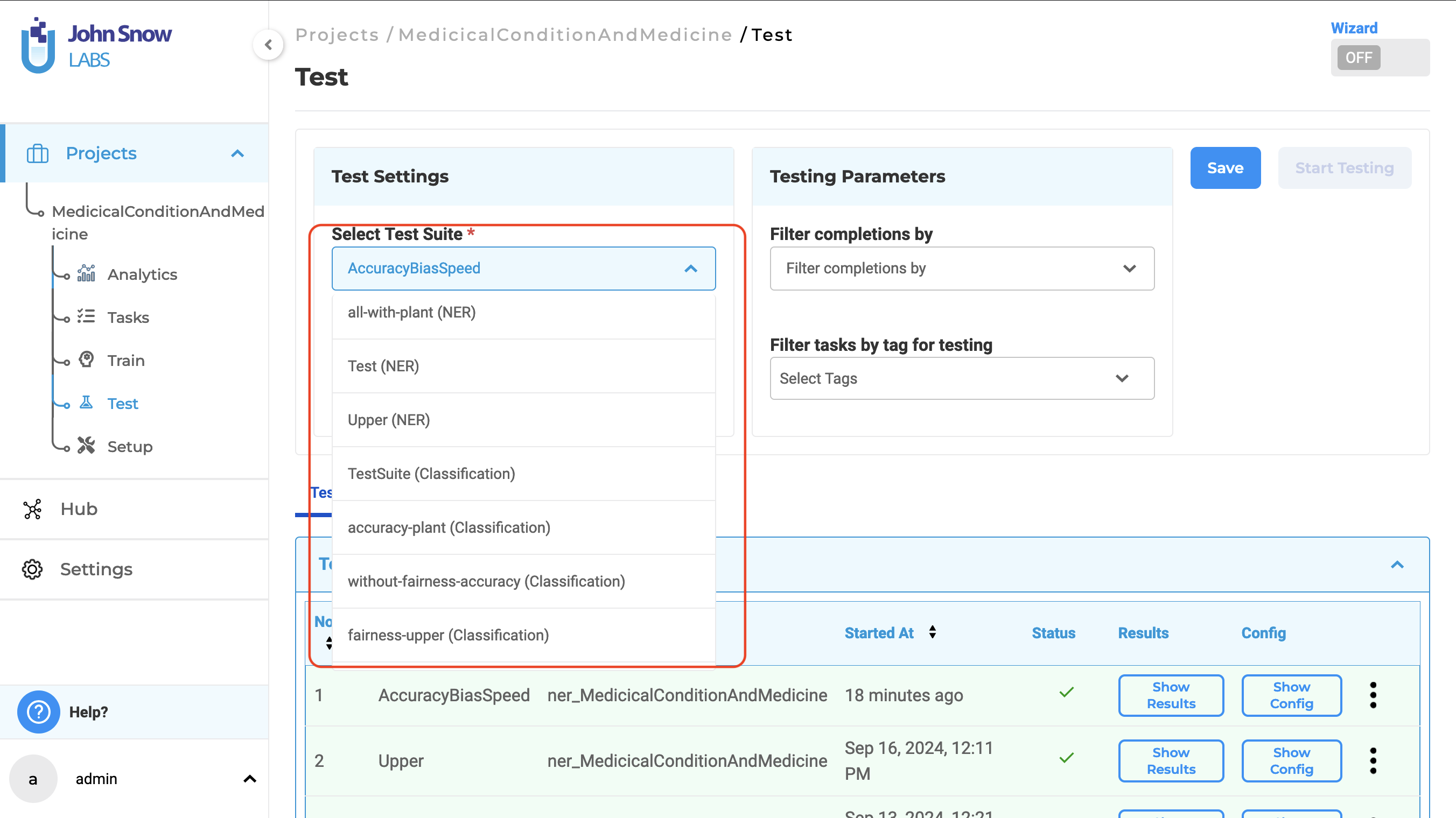Click the Help question mark icon
Viewport: 1456px width, 818px height.
click(x=38, y=712)
